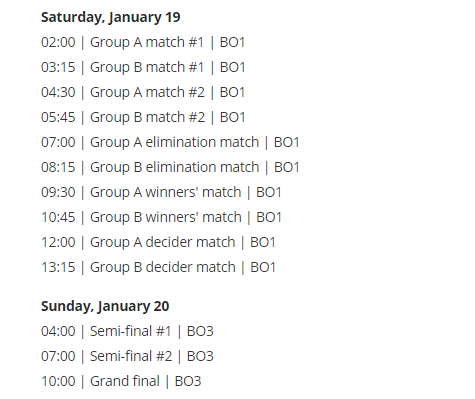Click the BO3 label on Grand final
Image resolution: width=475 pixels, height=399 pixels.
pyautogui.click(x=188, y=381)
